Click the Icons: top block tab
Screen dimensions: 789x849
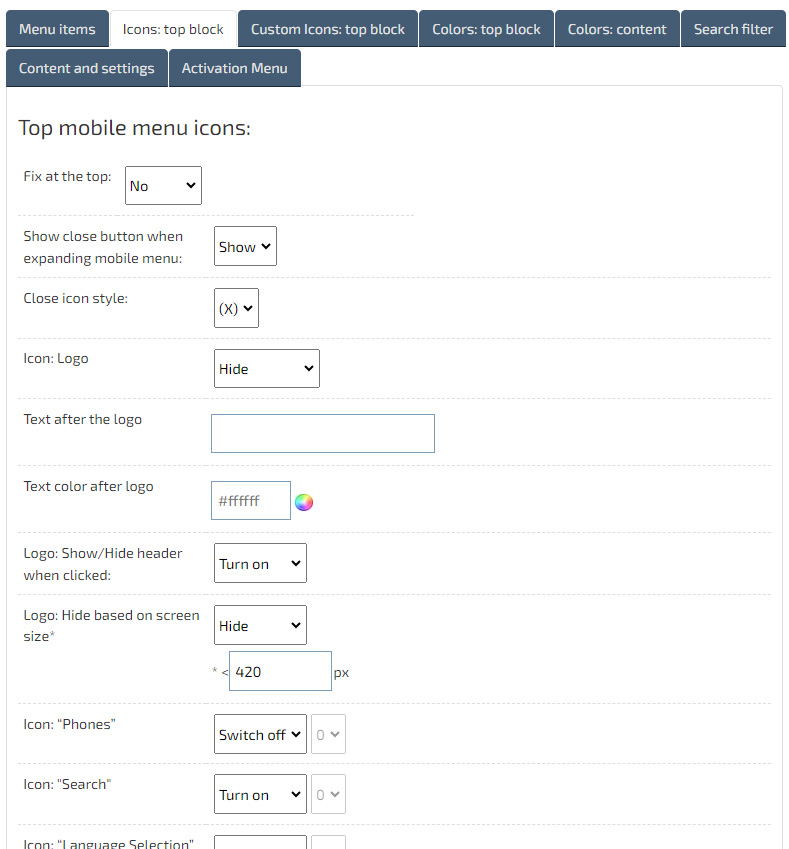click(x=173, y=29)
